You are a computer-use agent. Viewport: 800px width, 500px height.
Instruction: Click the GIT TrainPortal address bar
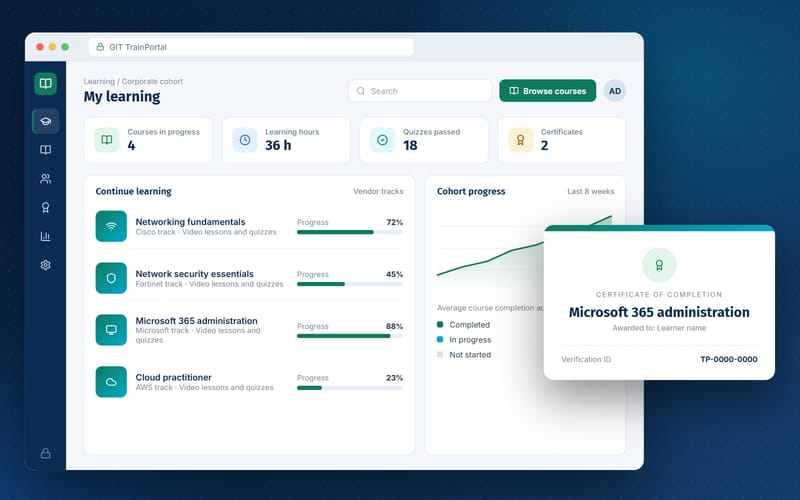pos(251,47)
